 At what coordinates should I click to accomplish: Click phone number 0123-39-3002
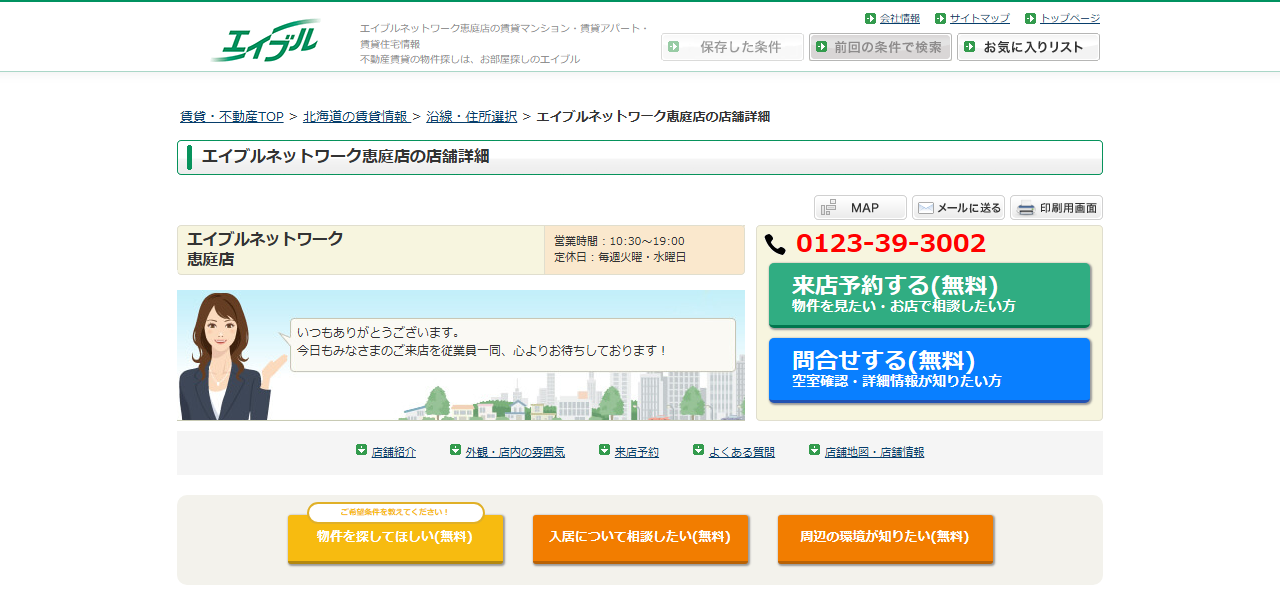pyautogui.click(x=891, y=243)
